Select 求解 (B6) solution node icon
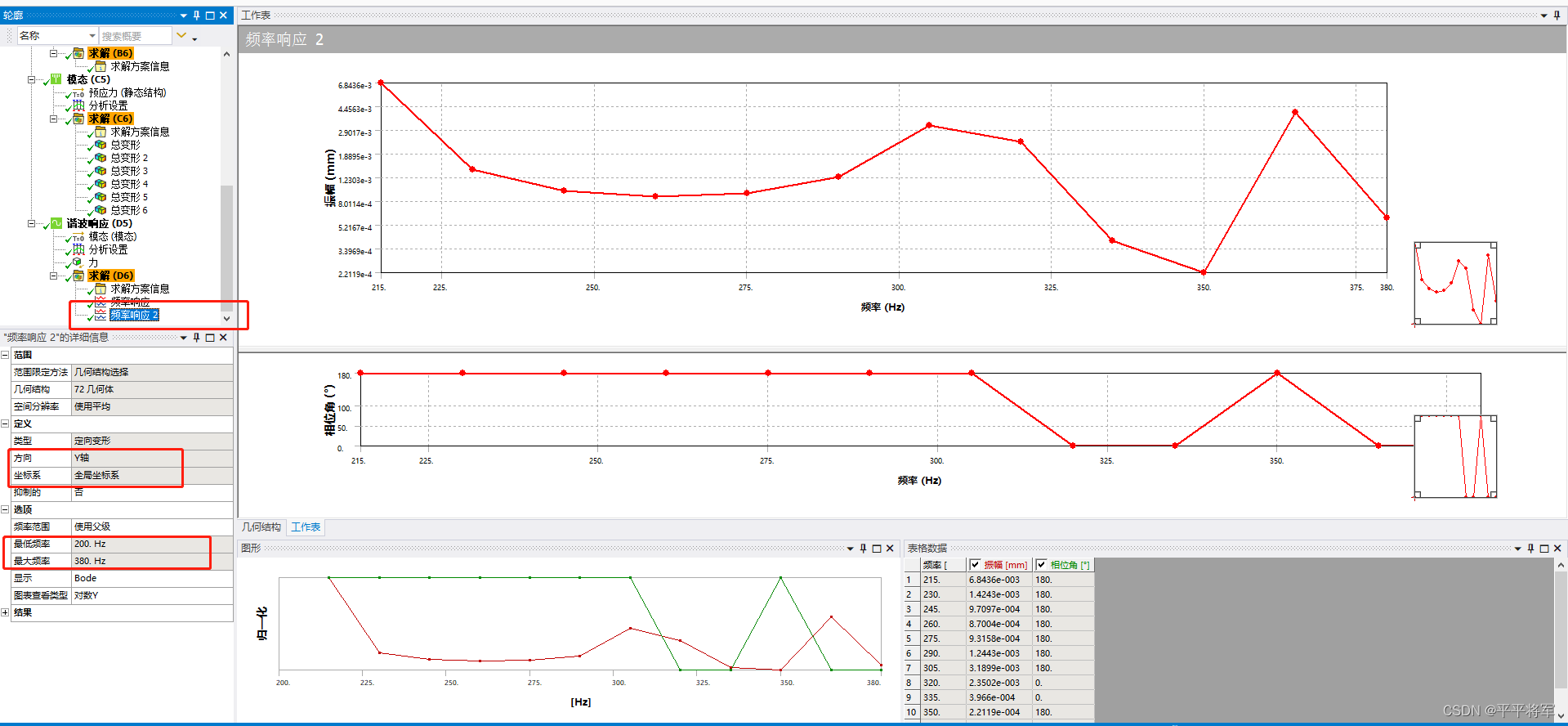This screenshot has height=726, width=1568. [x=78, y=53]
